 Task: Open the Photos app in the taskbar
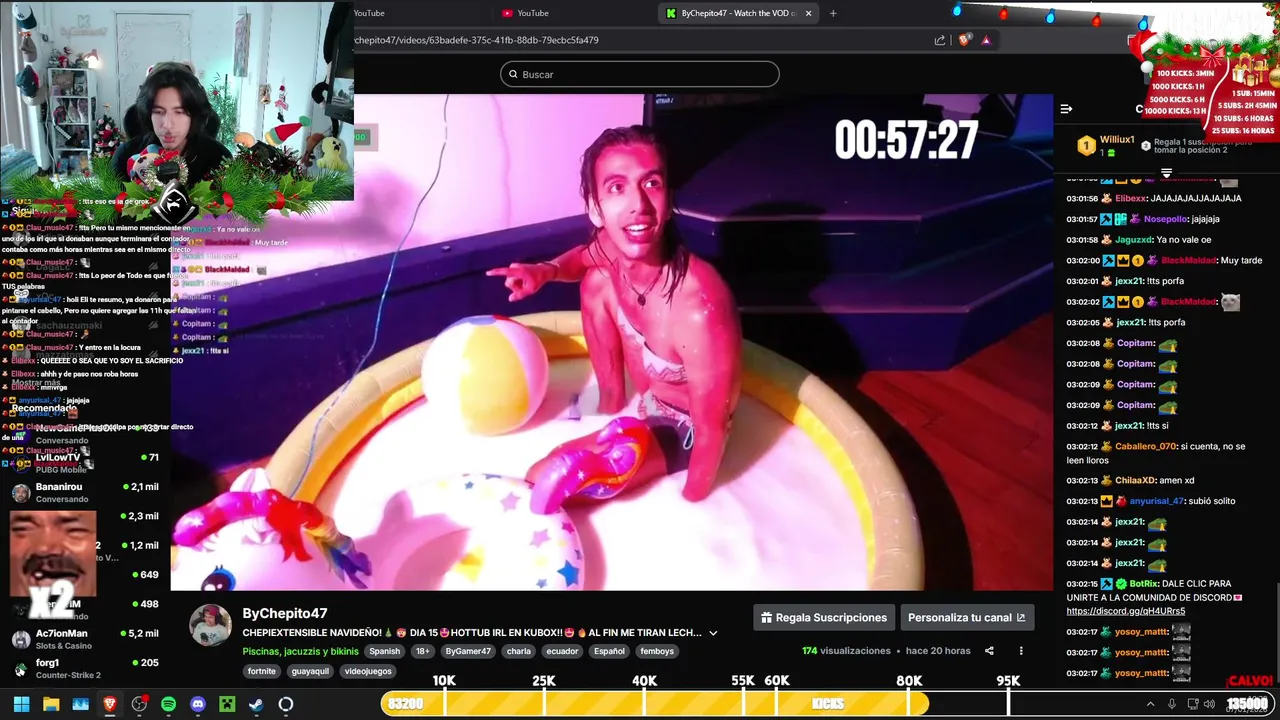(x=80, y=704)
